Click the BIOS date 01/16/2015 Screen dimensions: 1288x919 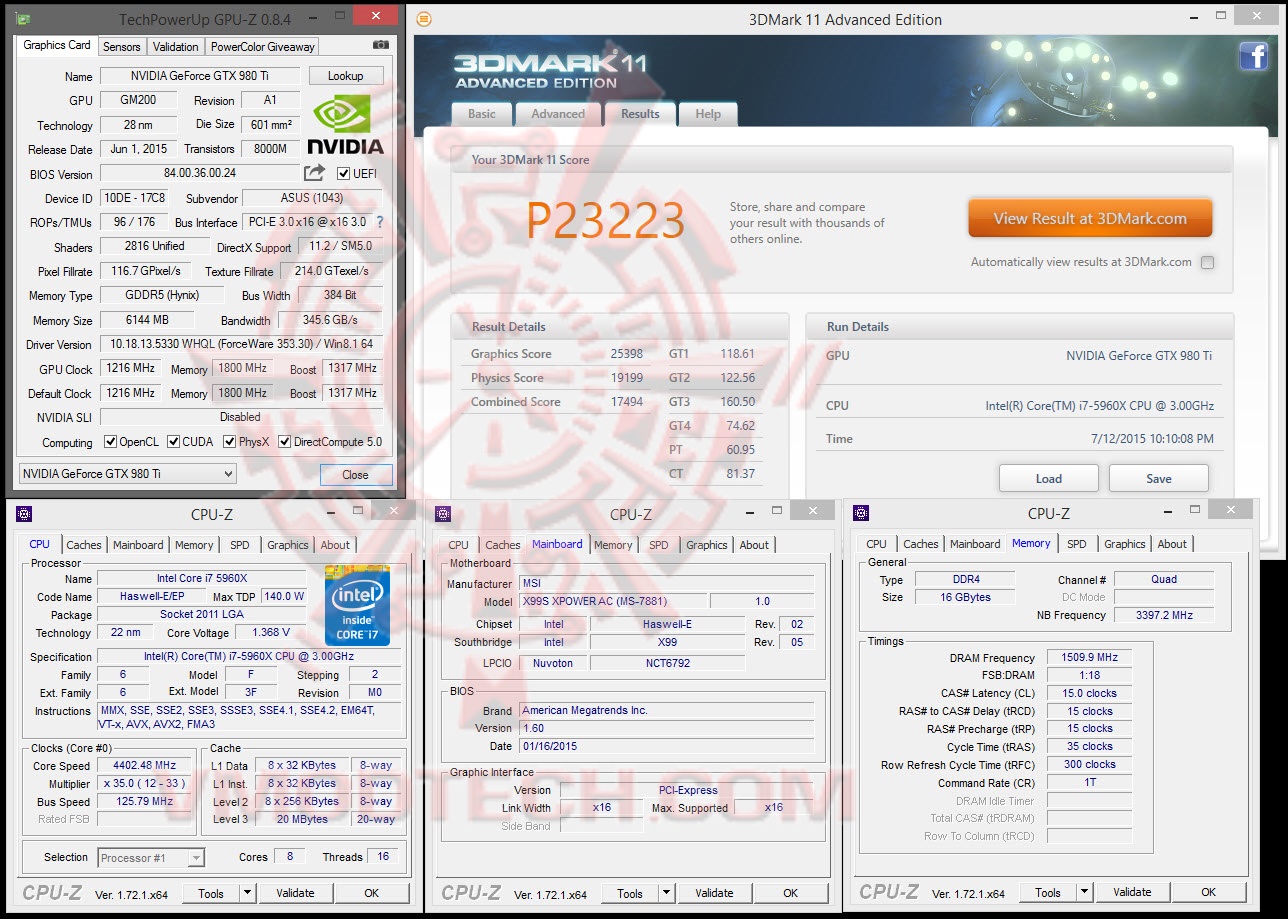click(667, 746)
